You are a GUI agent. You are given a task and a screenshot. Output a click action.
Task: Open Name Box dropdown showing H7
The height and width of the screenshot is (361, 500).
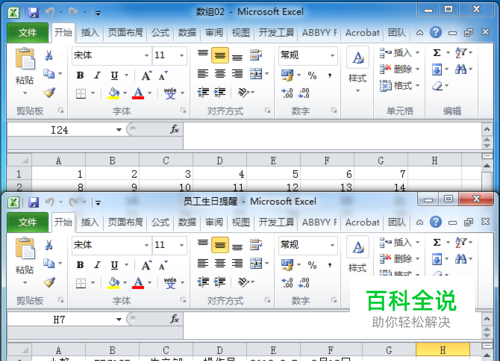pyautogui.click(x=119, y=319)
